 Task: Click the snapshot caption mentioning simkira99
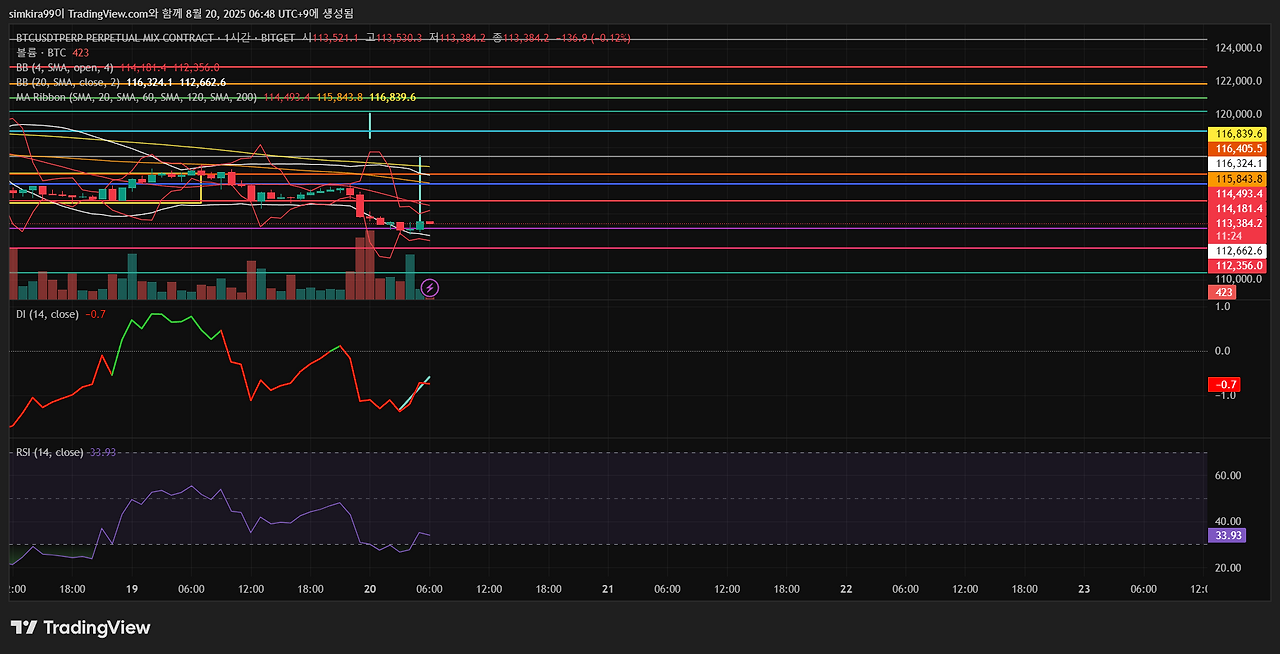pos(181,13)
